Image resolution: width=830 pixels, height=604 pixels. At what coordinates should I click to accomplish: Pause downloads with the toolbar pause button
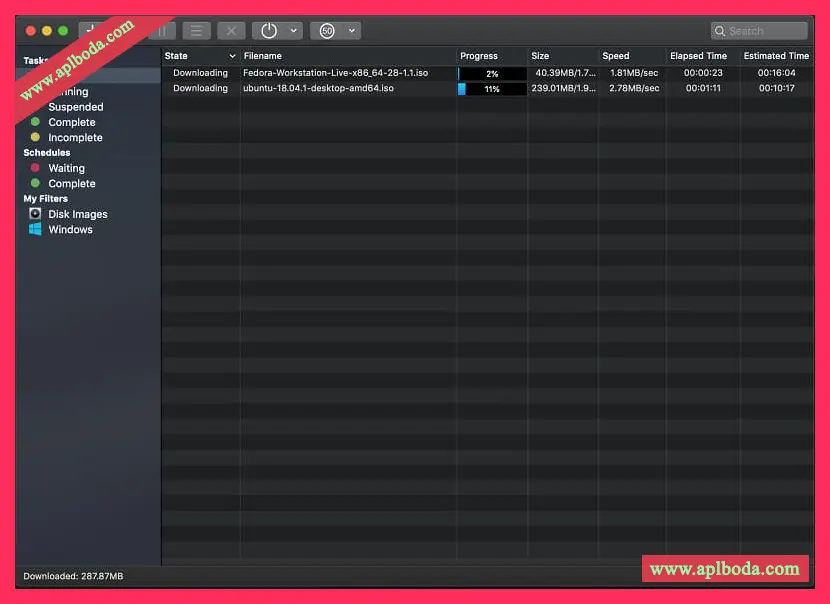(163, 31)
